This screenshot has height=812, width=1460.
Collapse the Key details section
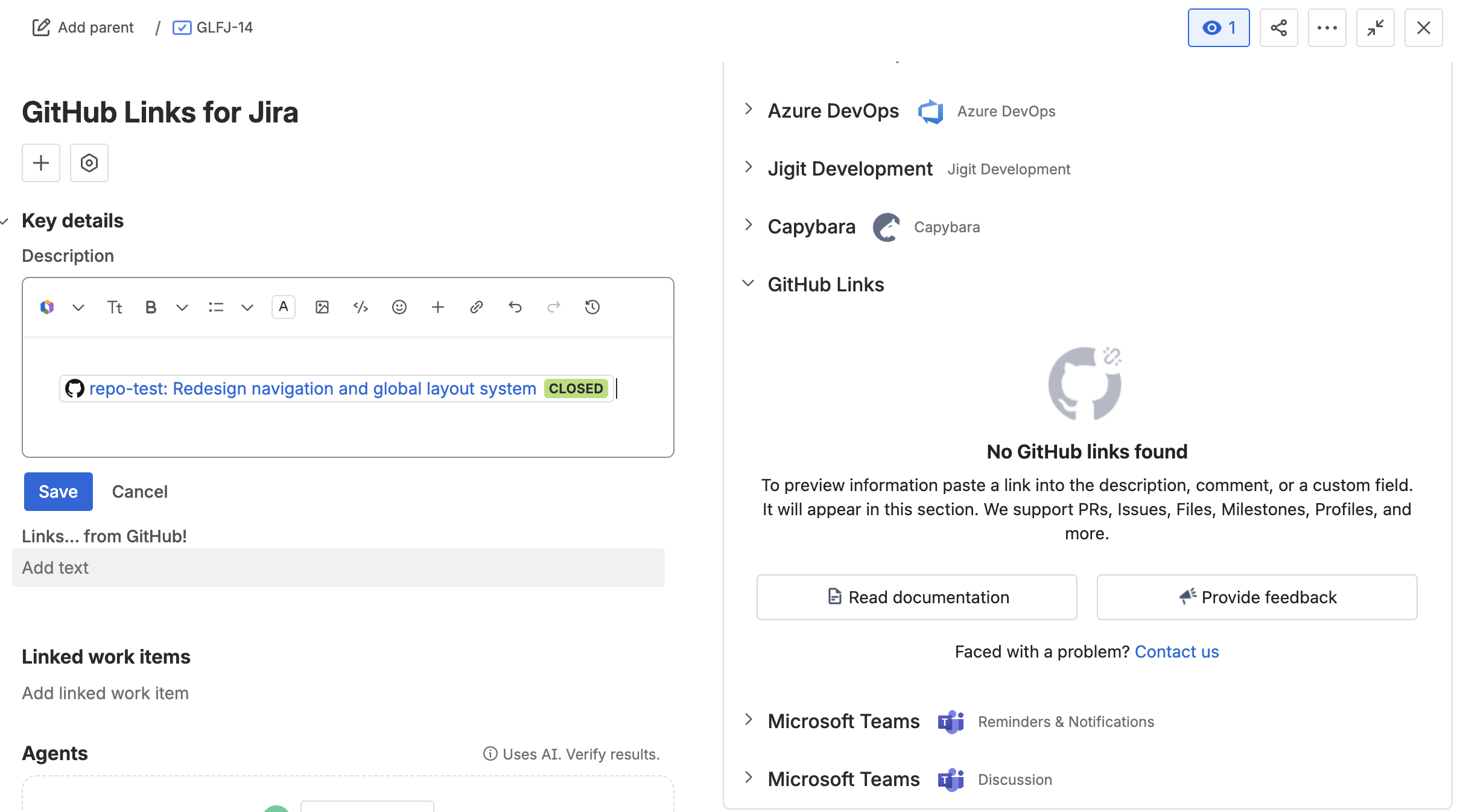tap(5, 221)
